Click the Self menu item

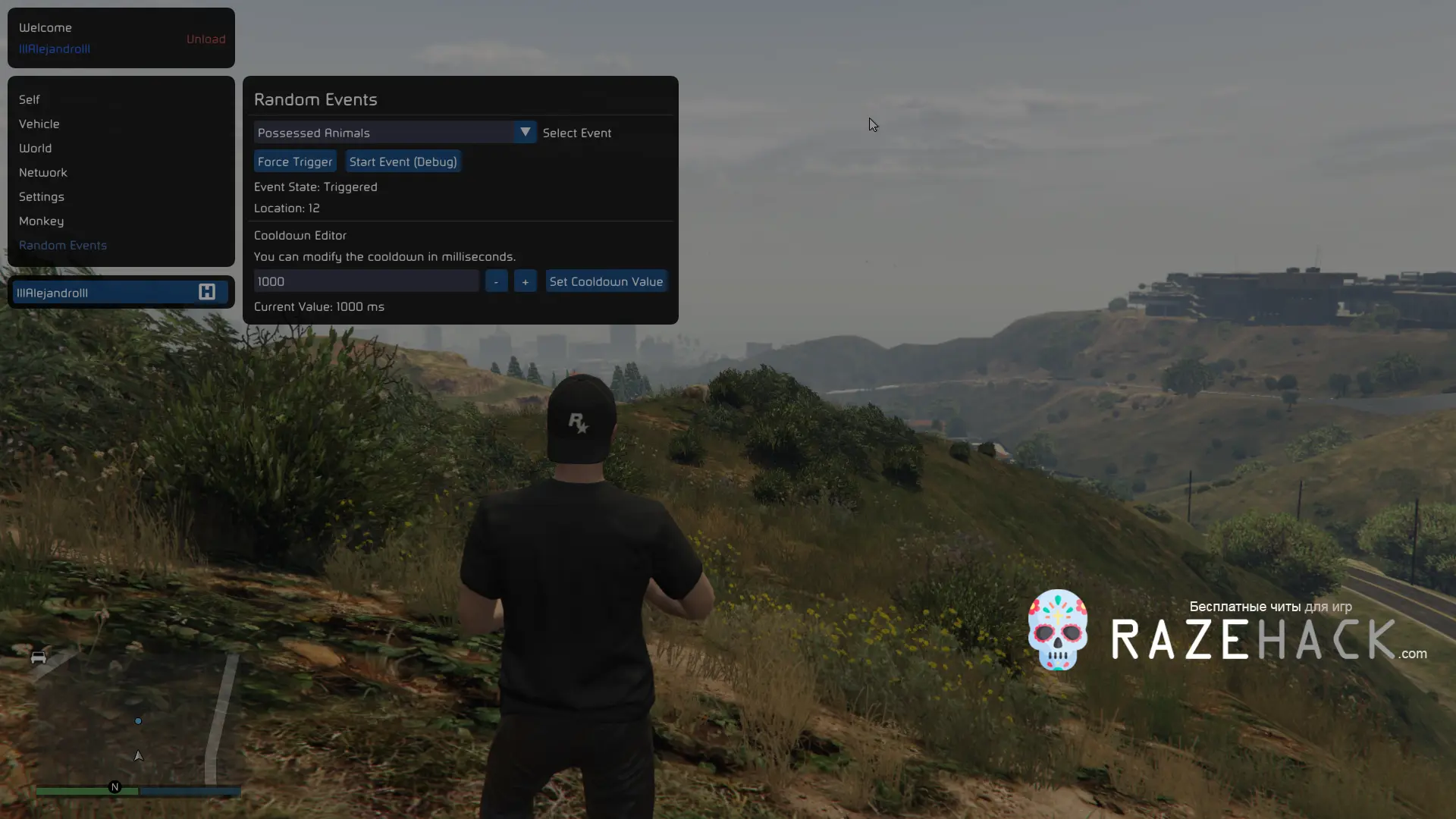tap(29, 99)
